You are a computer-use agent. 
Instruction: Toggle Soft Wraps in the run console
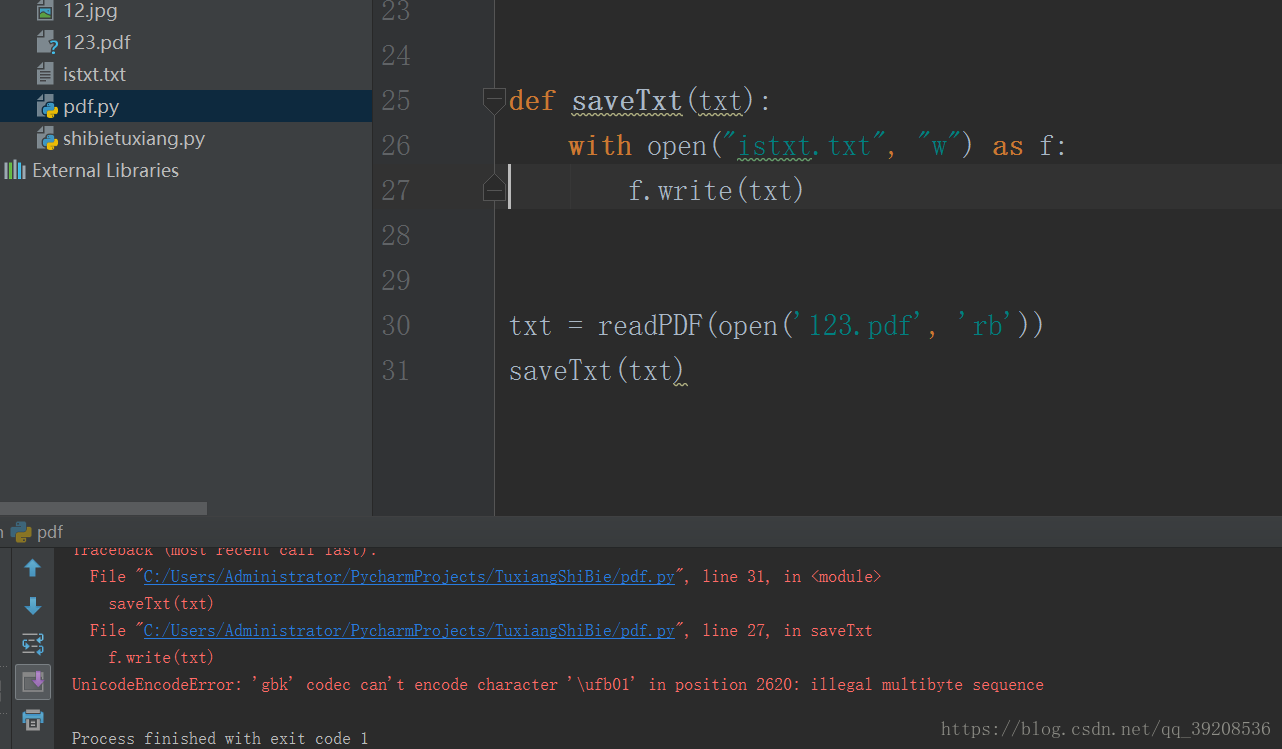(33, 643)
